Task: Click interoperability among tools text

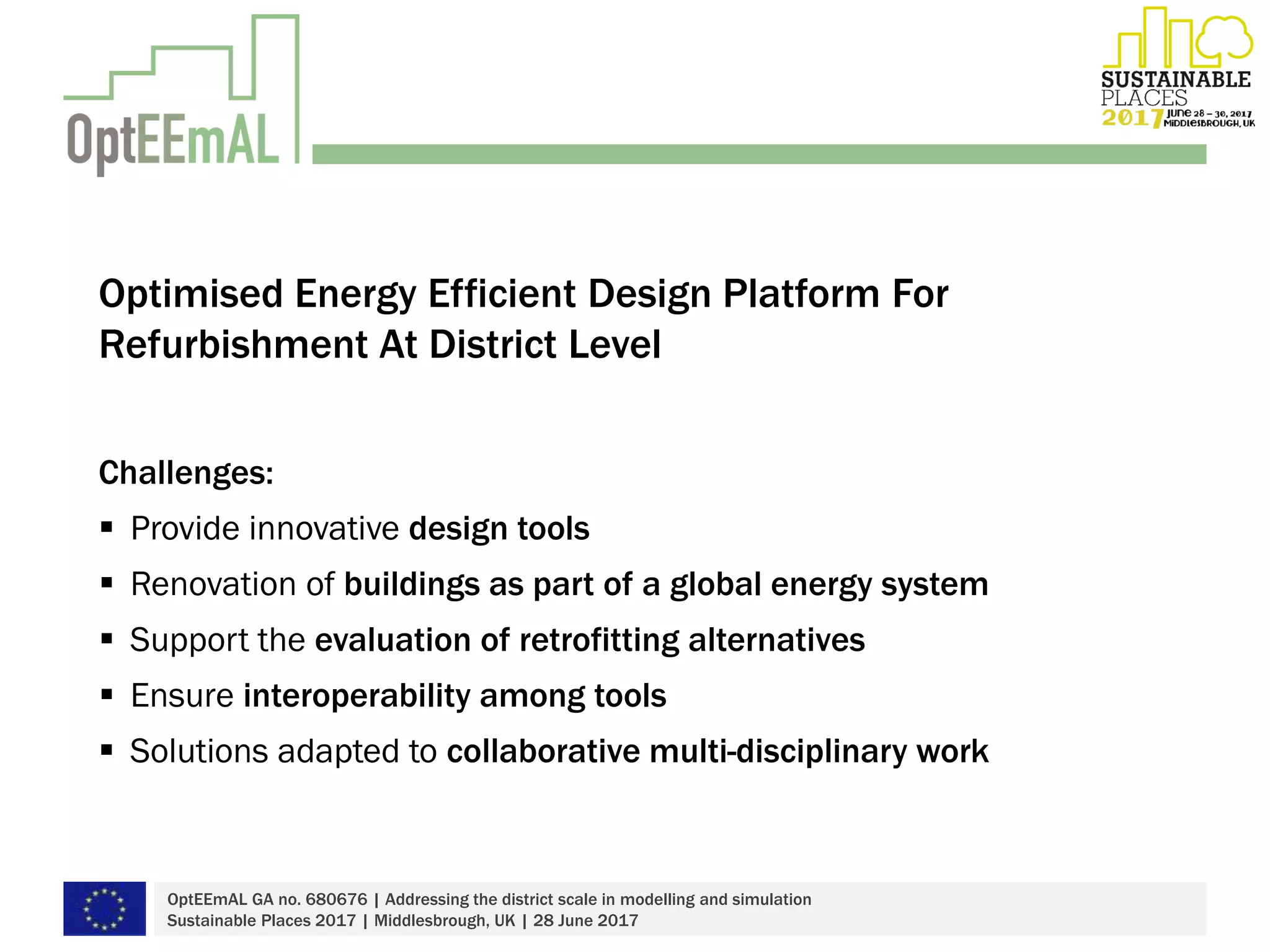Action: 455,696
